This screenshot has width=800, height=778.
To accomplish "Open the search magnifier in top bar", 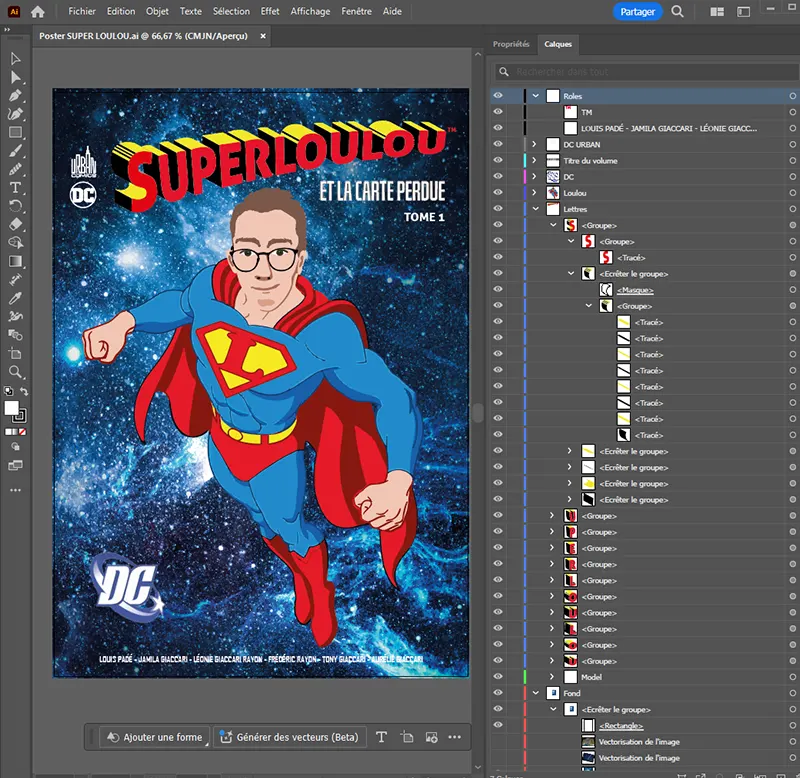I will coord(677,11).
